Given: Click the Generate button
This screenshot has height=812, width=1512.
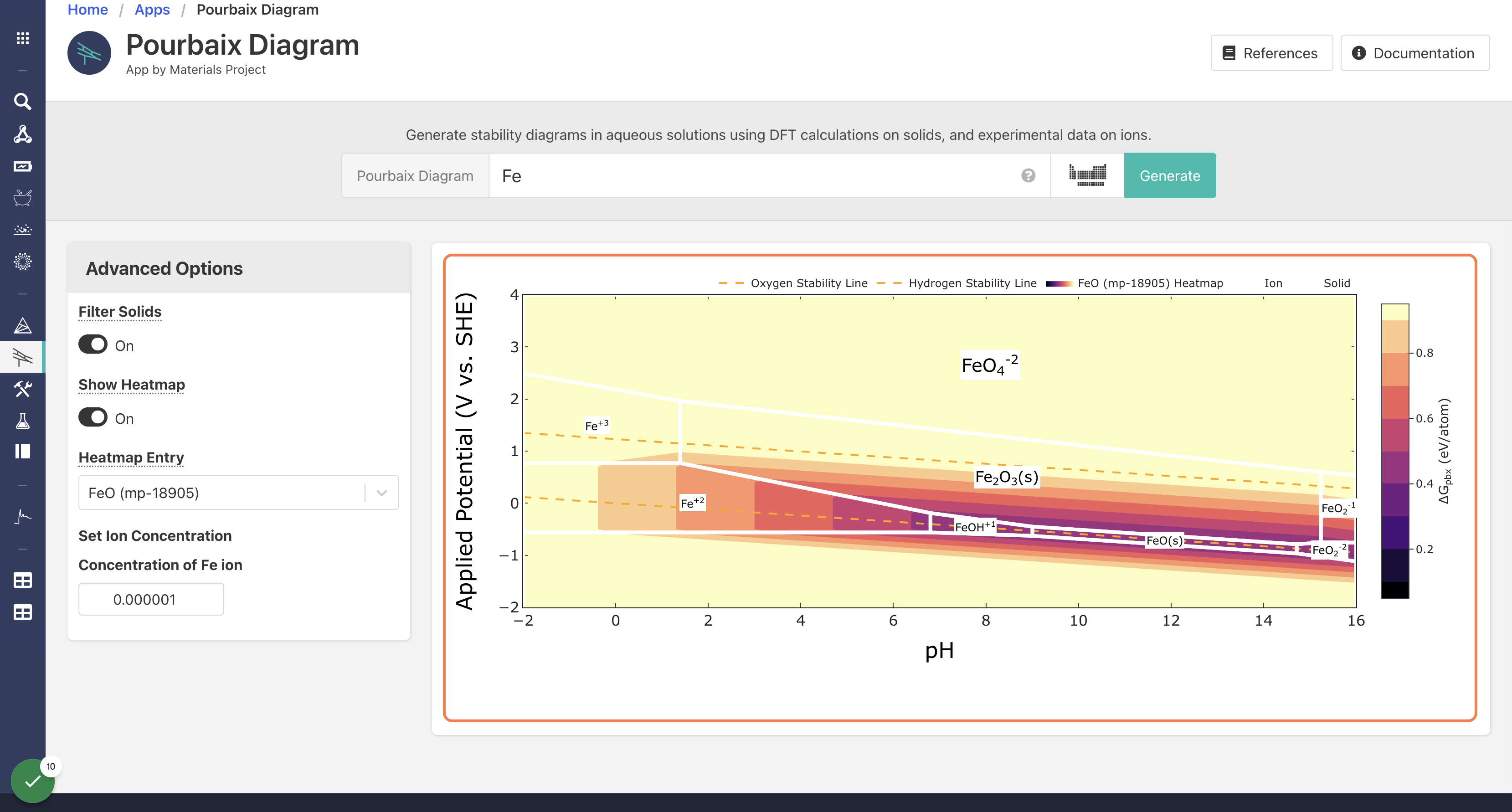Looking at the screenshot, I should tap(1169, 175).
